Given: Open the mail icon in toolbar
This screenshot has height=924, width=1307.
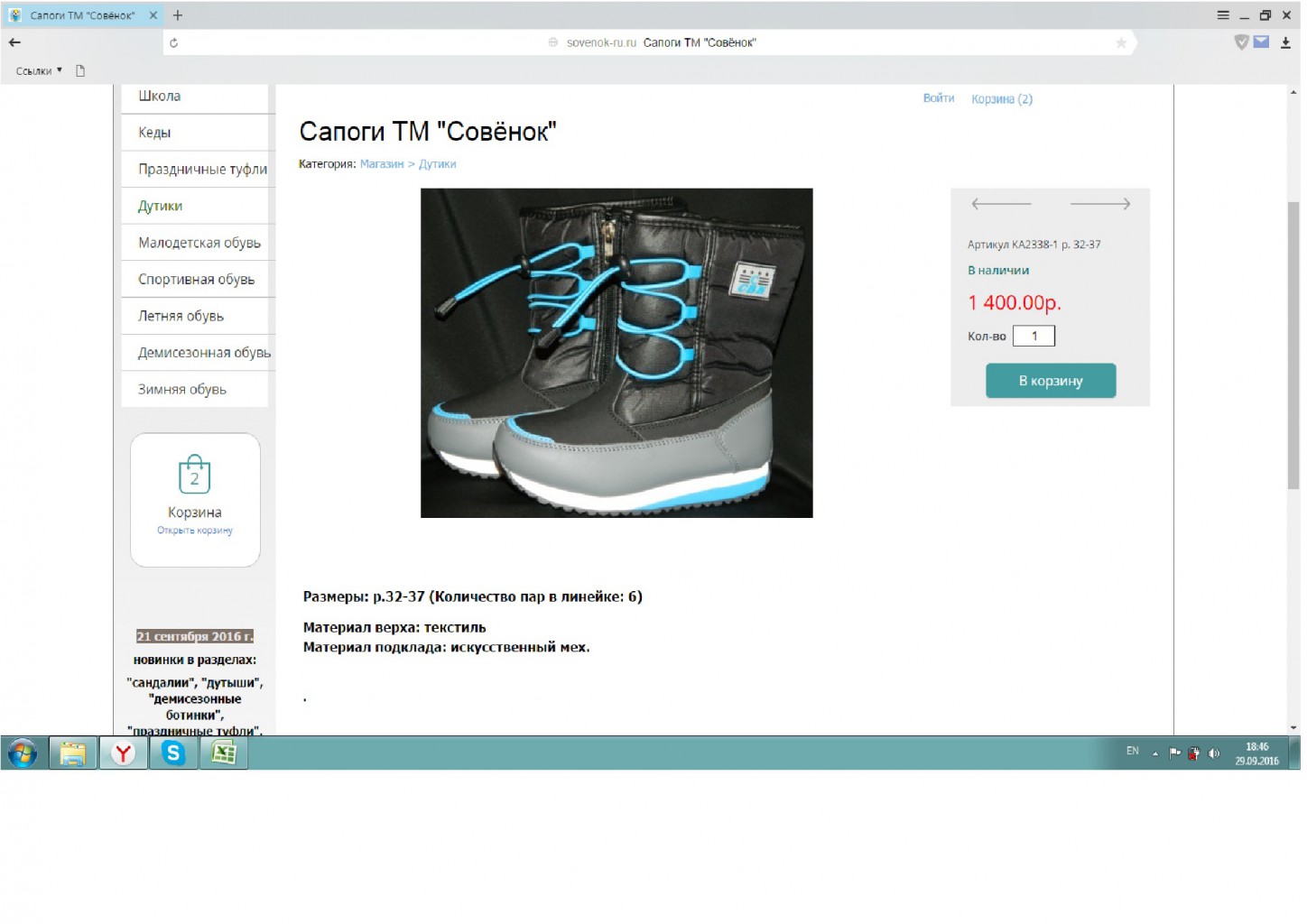Looking at the screenshot, I should tap(1261, 42).
